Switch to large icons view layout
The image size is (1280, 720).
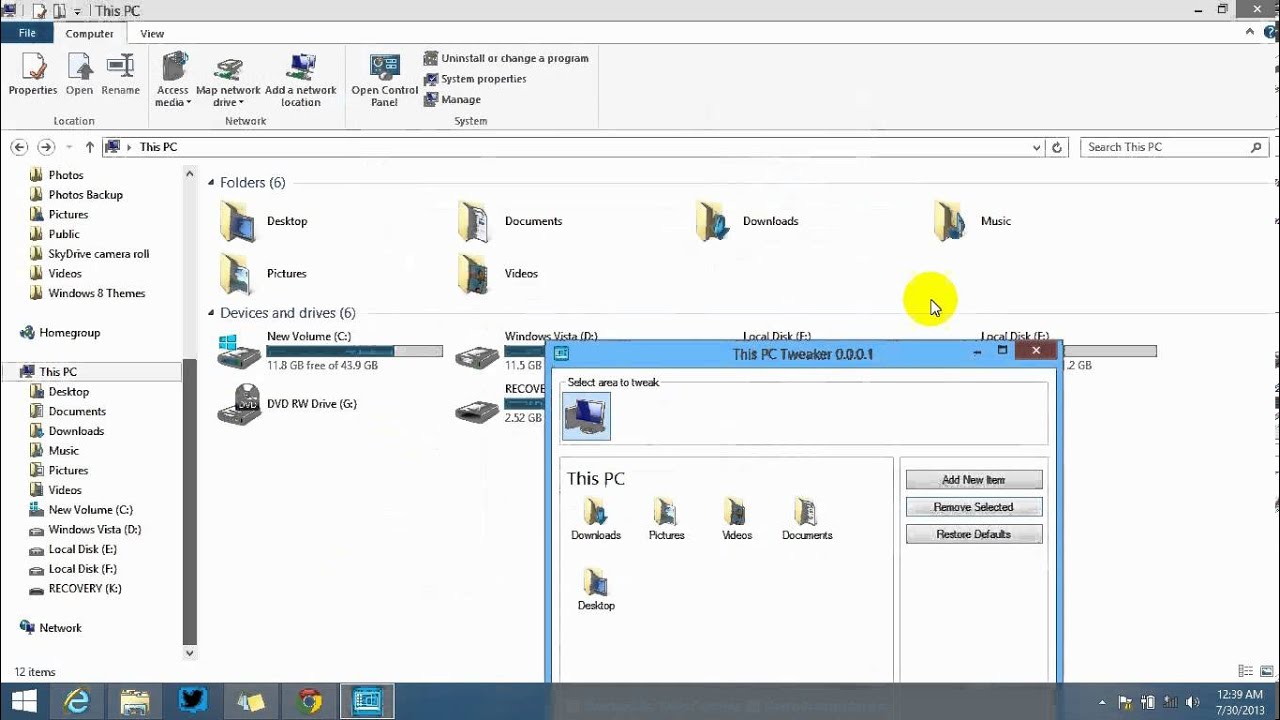click(1265, 671)
